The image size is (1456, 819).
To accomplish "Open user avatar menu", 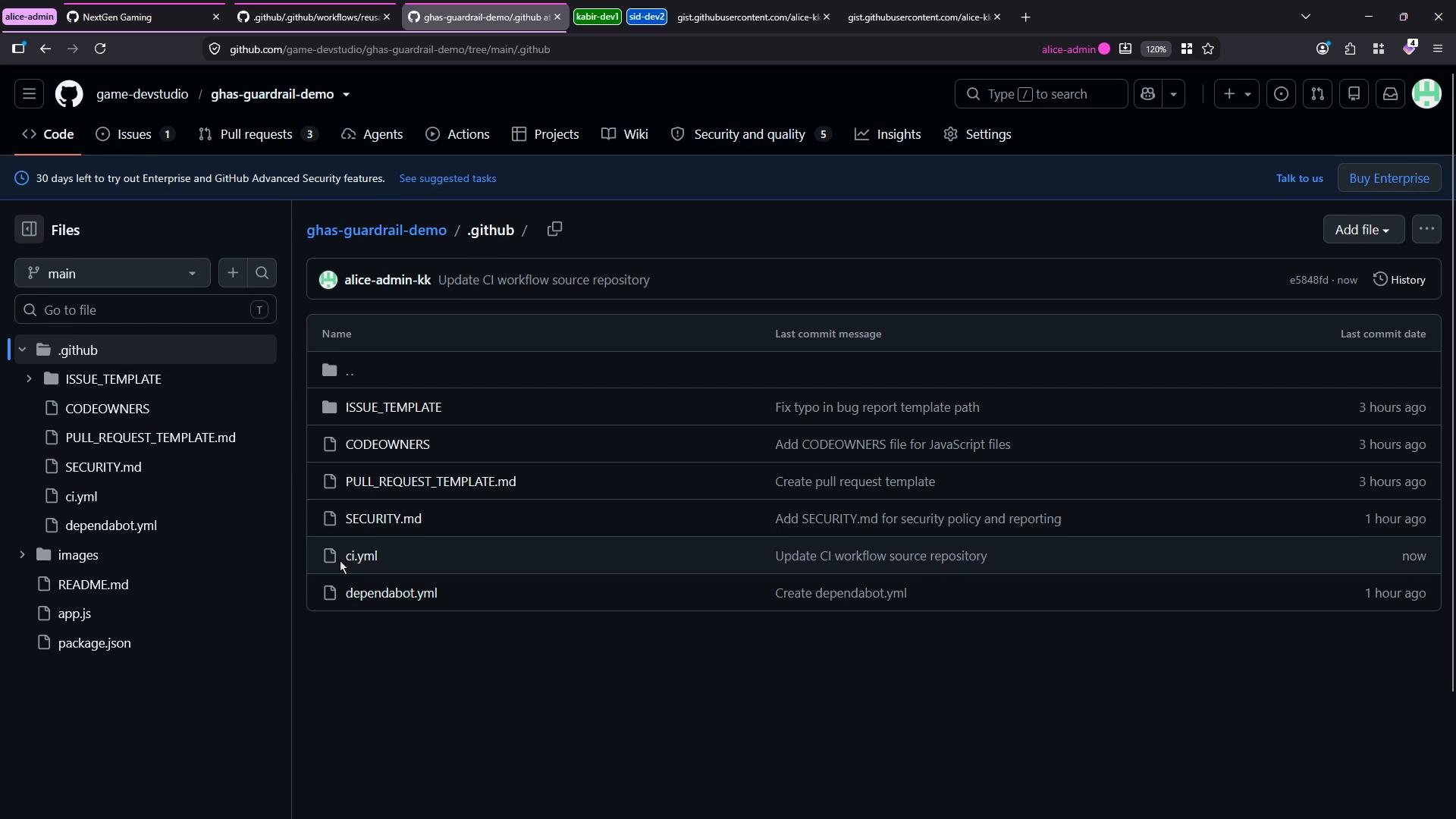I will click(1426, 94).
